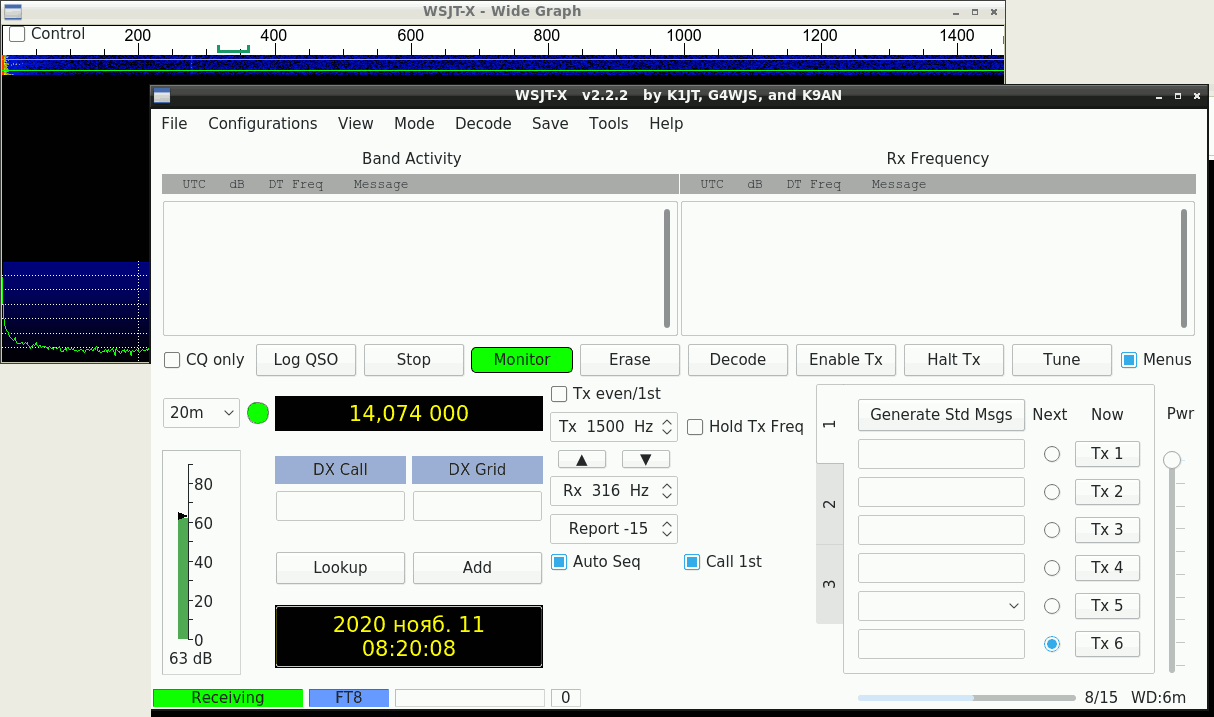This screenshot has height=717, width=1214.
Task: Click the green band status indicator circle
Action: coord(258,413)
